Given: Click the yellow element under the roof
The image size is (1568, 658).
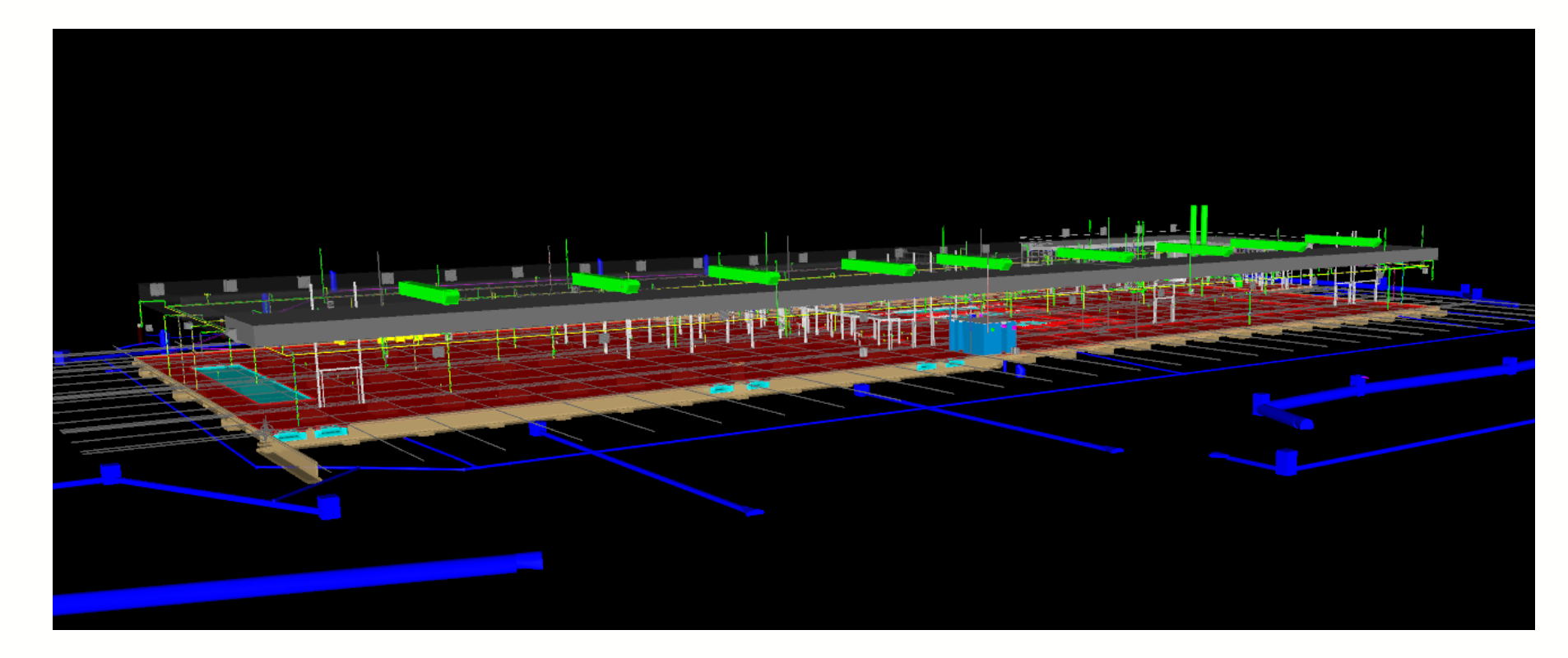Looking at the screenshot, I should pyautogui.click(x=399, y=339).
